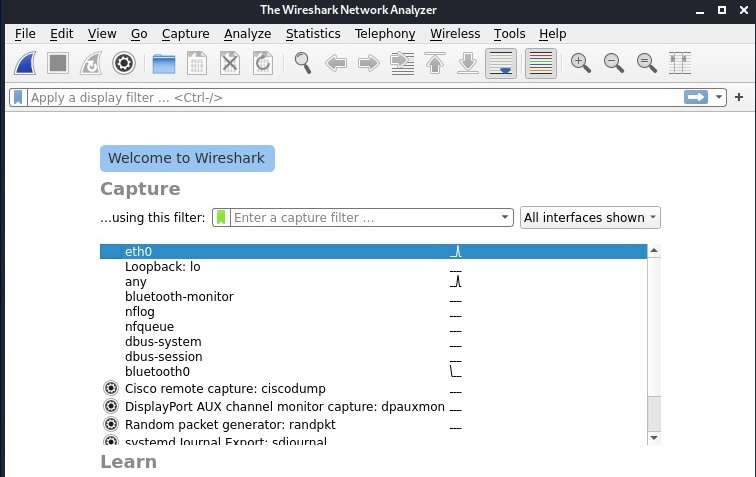The width and height of the screenshot is (756, 477).
Task: Start capturing packets with the shark fin icon
Action: pyautogui.click(x=25, y=63)
